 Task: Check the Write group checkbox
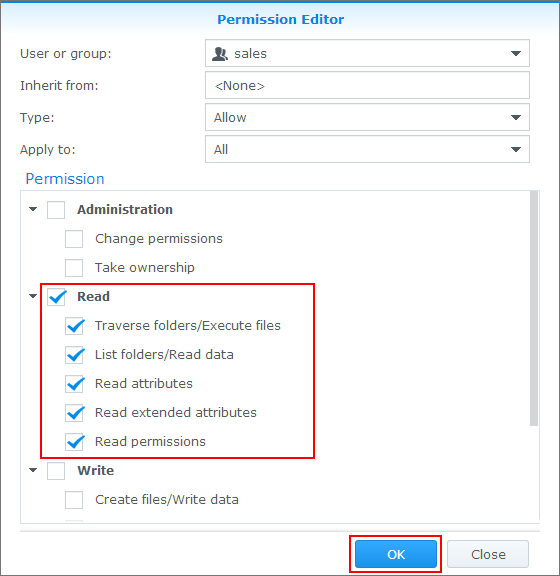[56, 471]
